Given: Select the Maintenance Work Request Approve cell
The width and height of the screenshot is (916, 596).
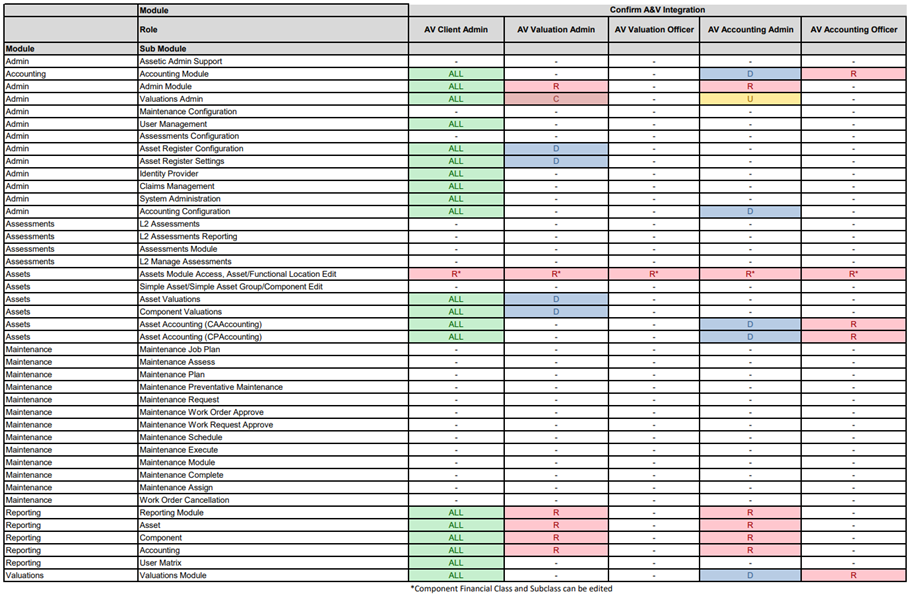Looking at the screenshot, I should pos(273,425).
